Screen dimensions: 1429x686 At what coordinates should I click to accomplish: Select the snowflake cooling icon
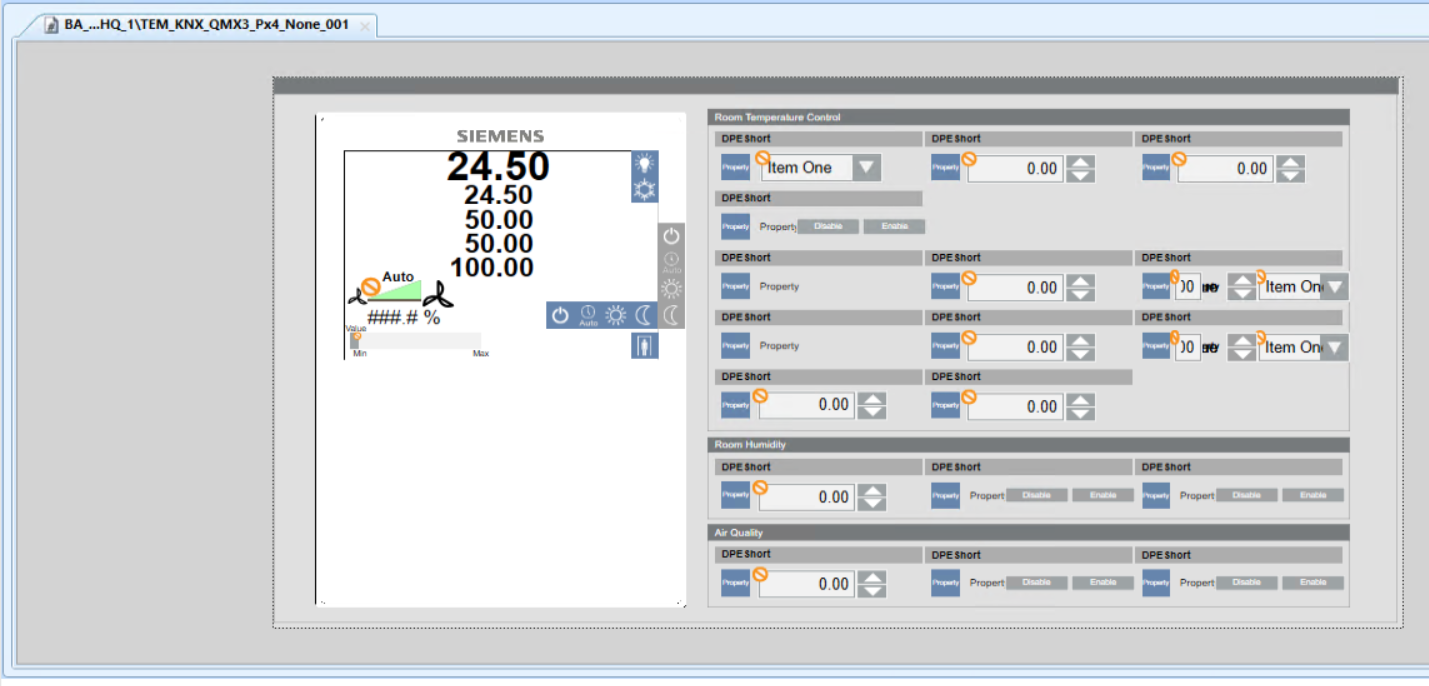645,189
